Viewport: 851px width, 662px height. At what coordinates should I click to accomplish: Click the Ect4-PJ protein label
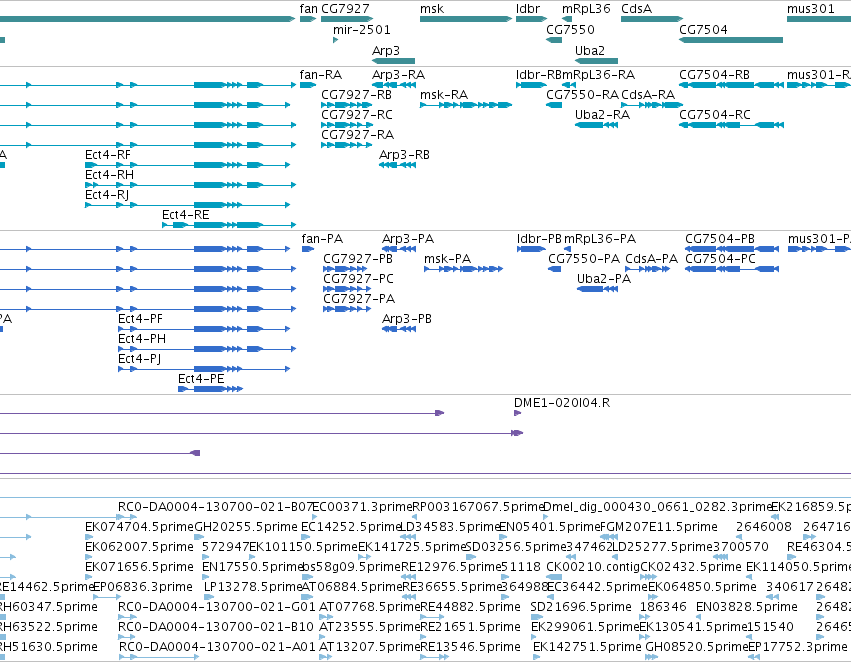[x=139, y=359]
